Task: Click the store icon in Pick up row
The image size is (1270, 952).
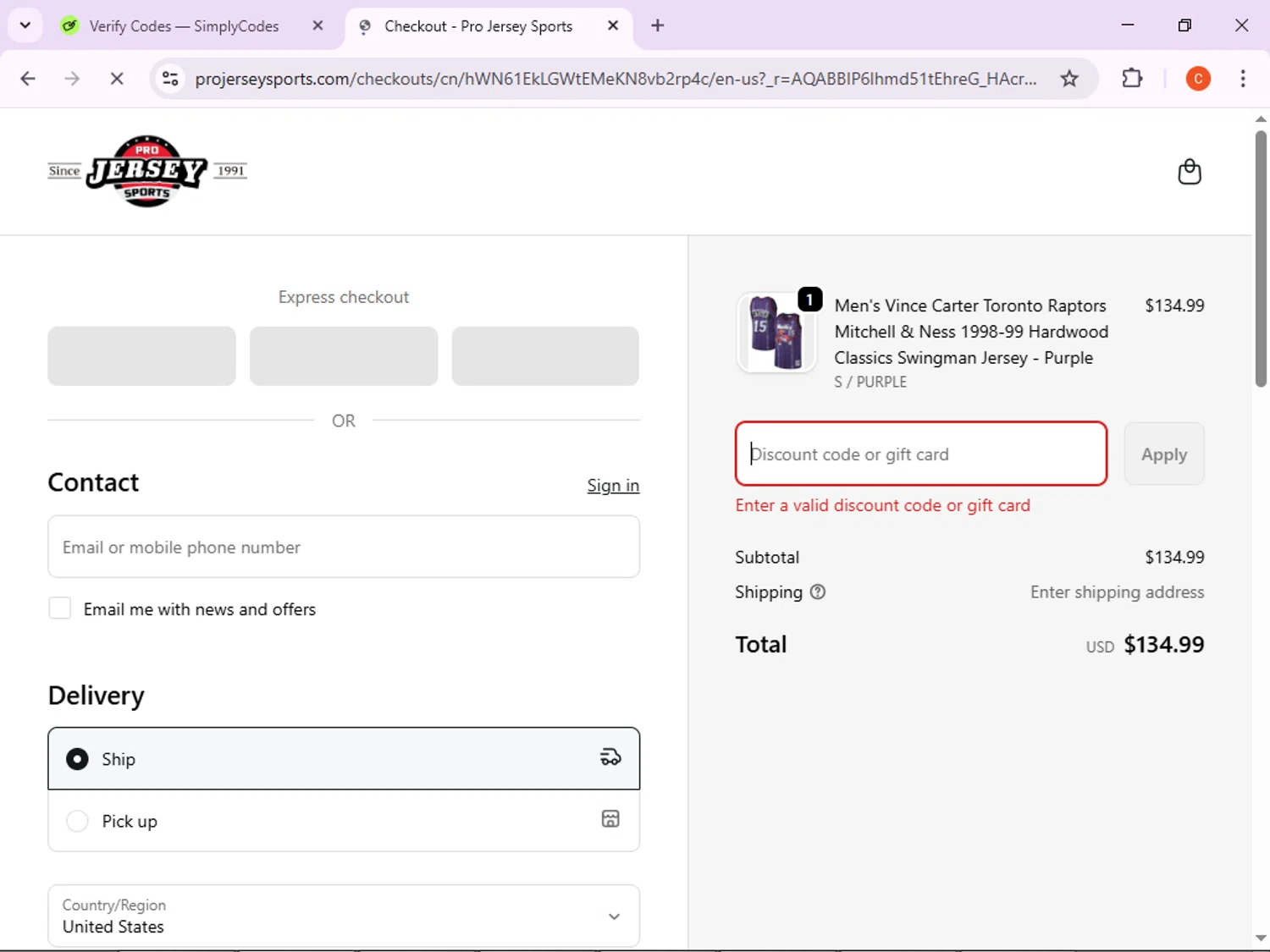Action: coord(610,819)
